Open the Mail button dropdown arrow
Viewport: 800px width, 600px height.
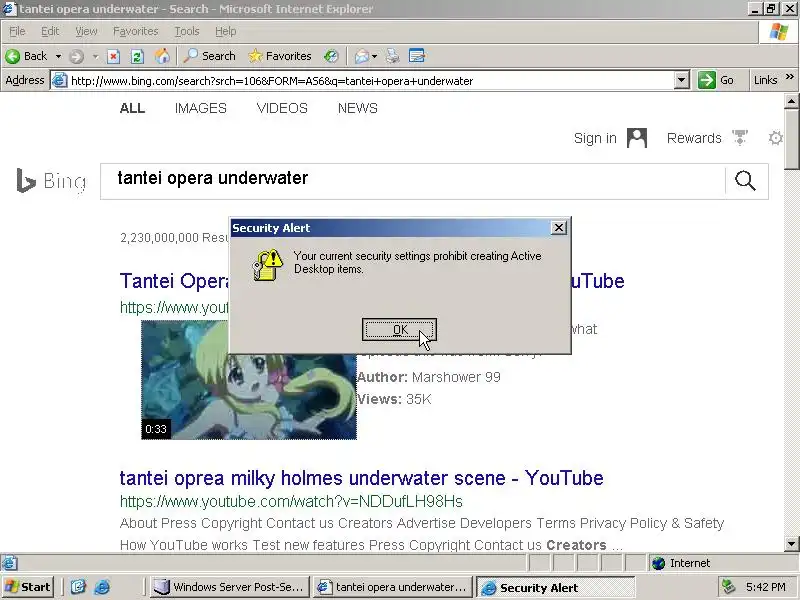point(374,56)
